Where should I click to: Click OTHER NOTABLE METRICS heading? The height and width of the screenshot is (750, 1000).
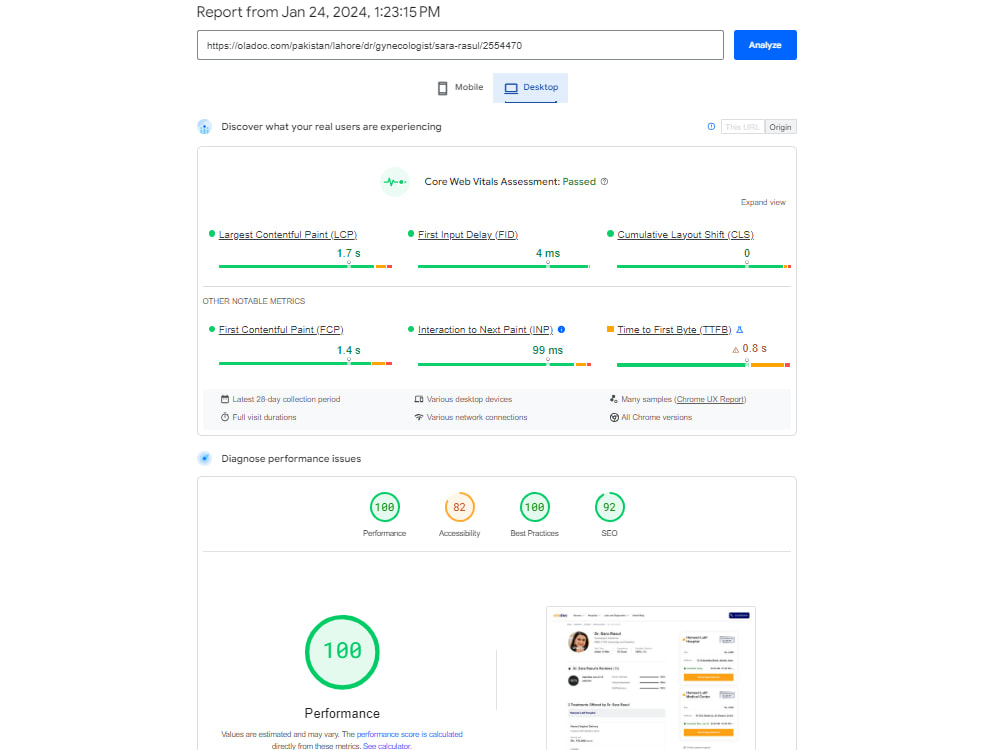coord(254,301)
